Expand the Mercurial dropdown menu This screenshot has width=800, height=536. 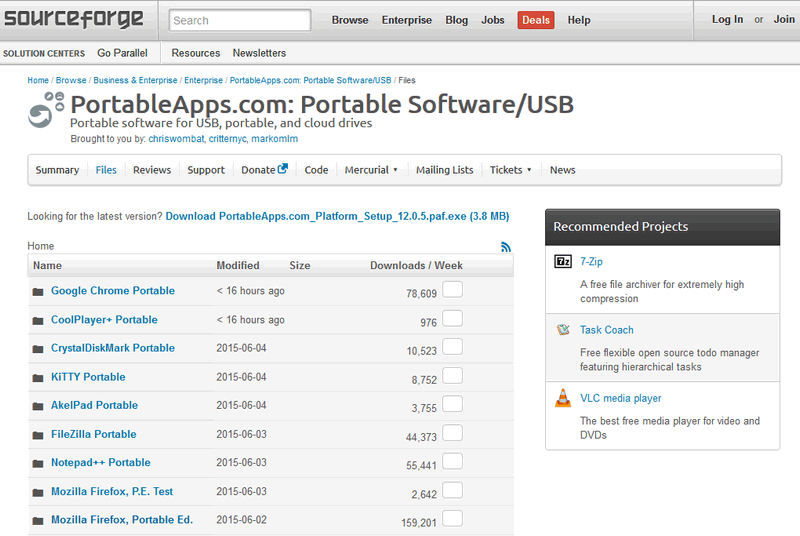[x=371, y=170]
